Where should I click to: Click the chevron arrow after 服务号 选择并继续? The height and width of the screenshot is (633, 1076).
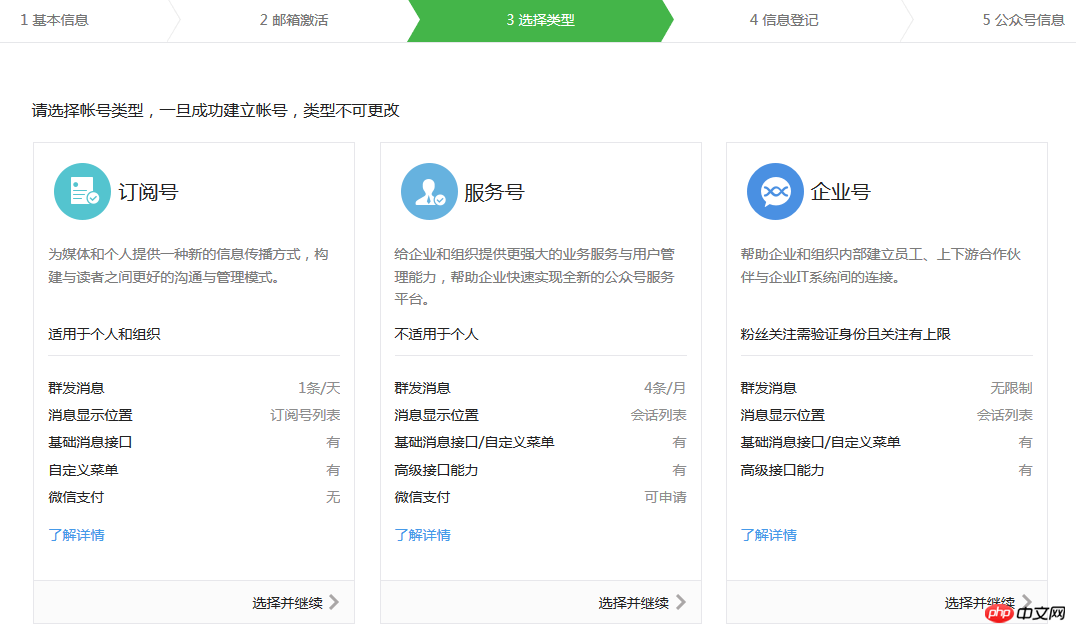[x=683, y=602]
